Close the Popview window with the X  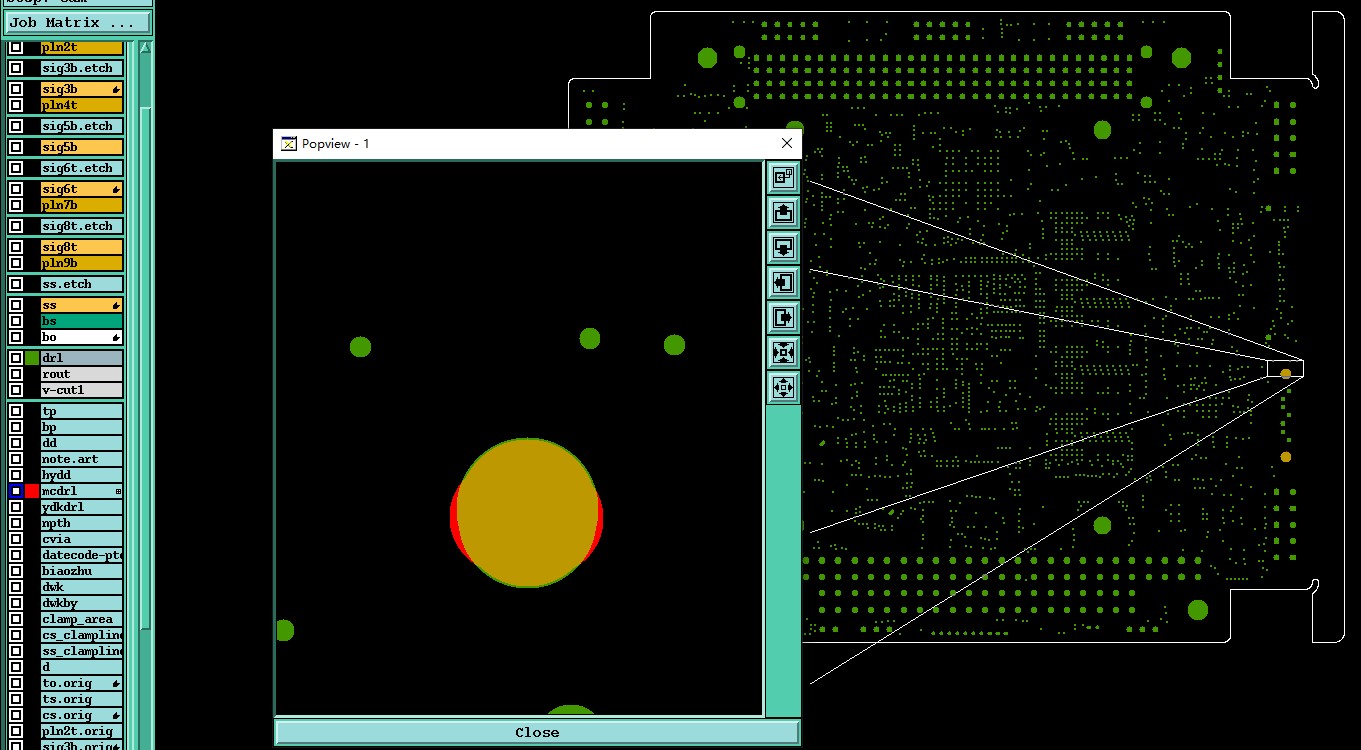tap(787, 144)
